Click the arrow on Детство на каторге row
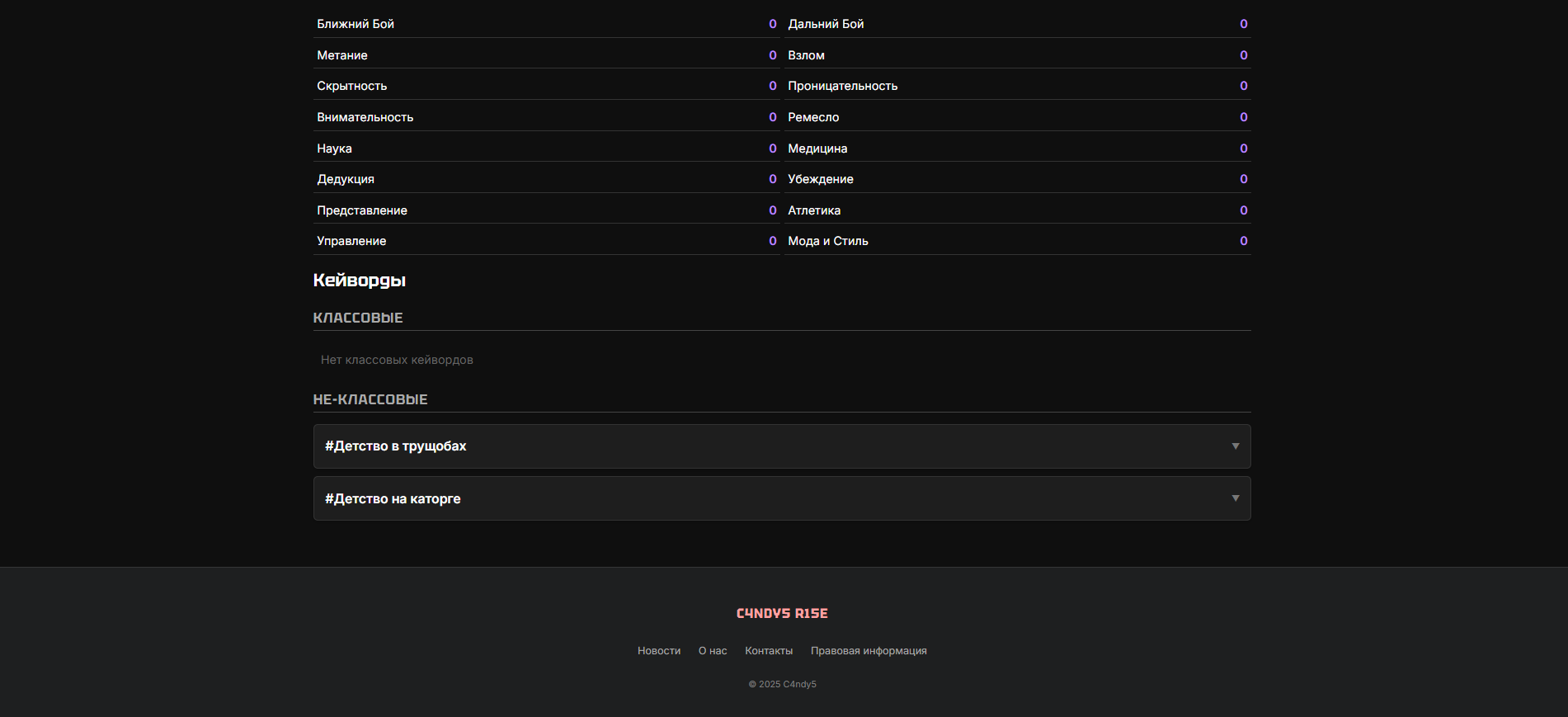The height and width of the screenshot is (717, 1568). [x=1236, y=498]
